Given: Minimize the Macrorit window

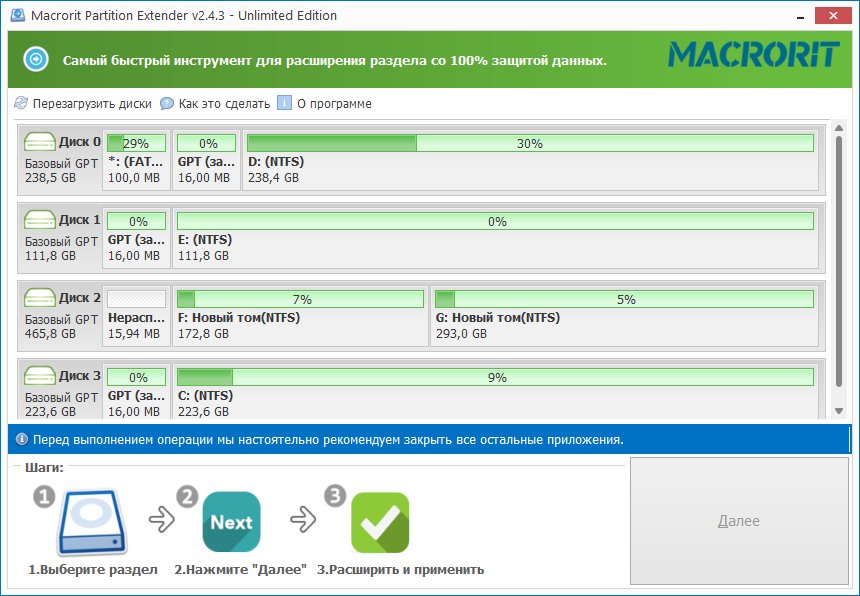Looking at the screenshot, I should click(x=800, y=16).
